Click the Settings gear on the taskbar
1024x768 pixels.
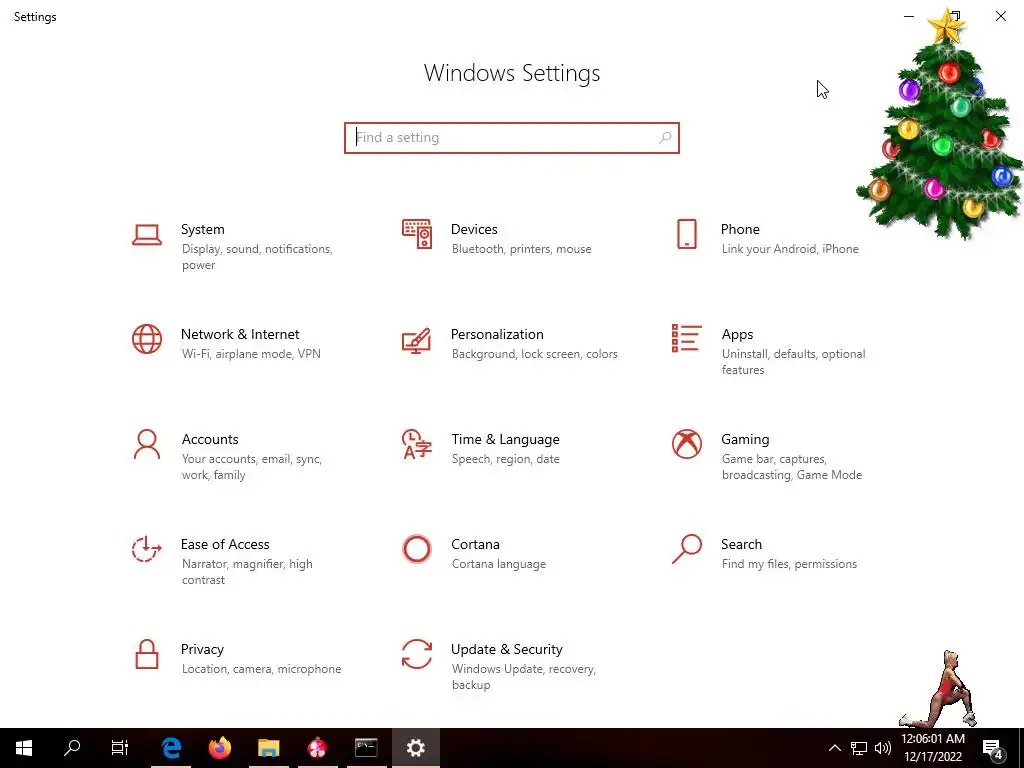click(415, 748)
